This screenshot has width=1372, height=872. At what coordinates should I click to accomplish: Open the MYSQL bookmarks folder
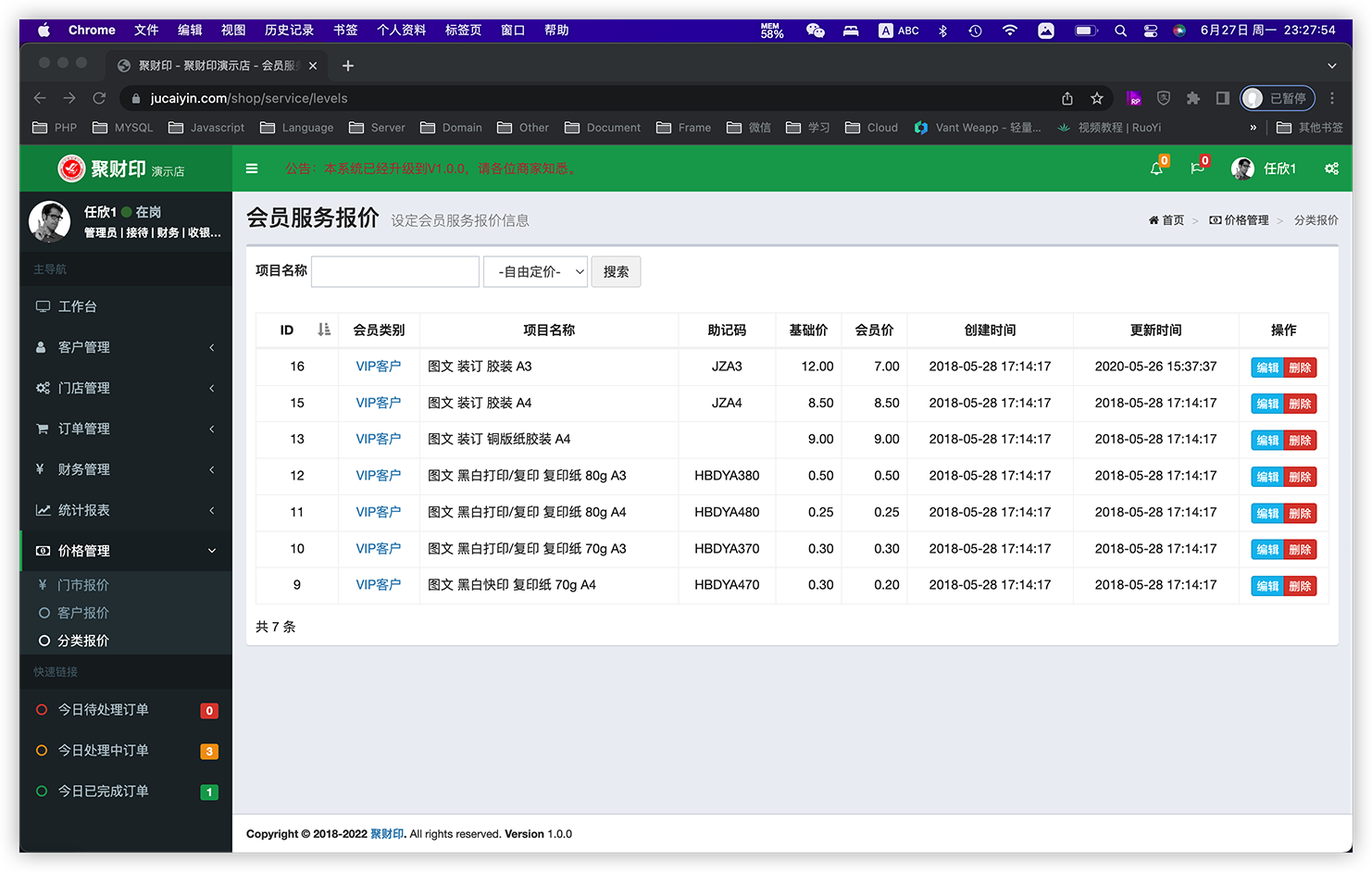click(123, 128)
